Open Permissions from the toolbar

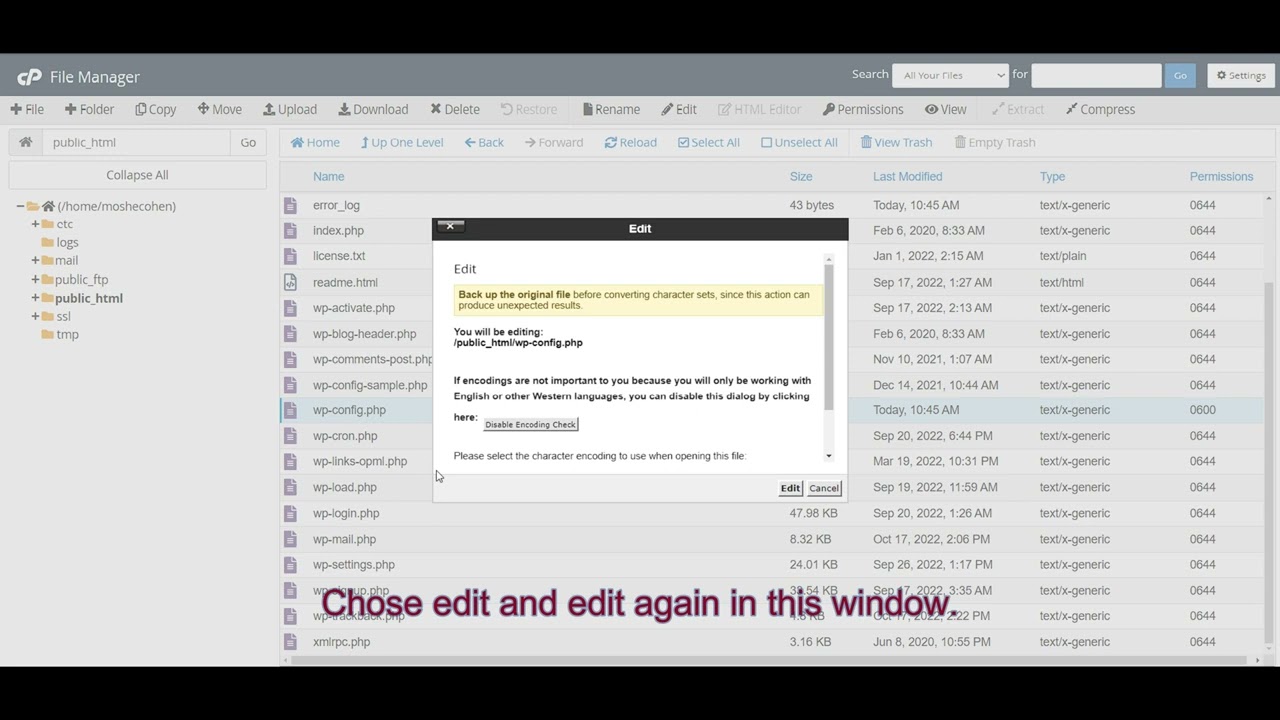[863, 109]
